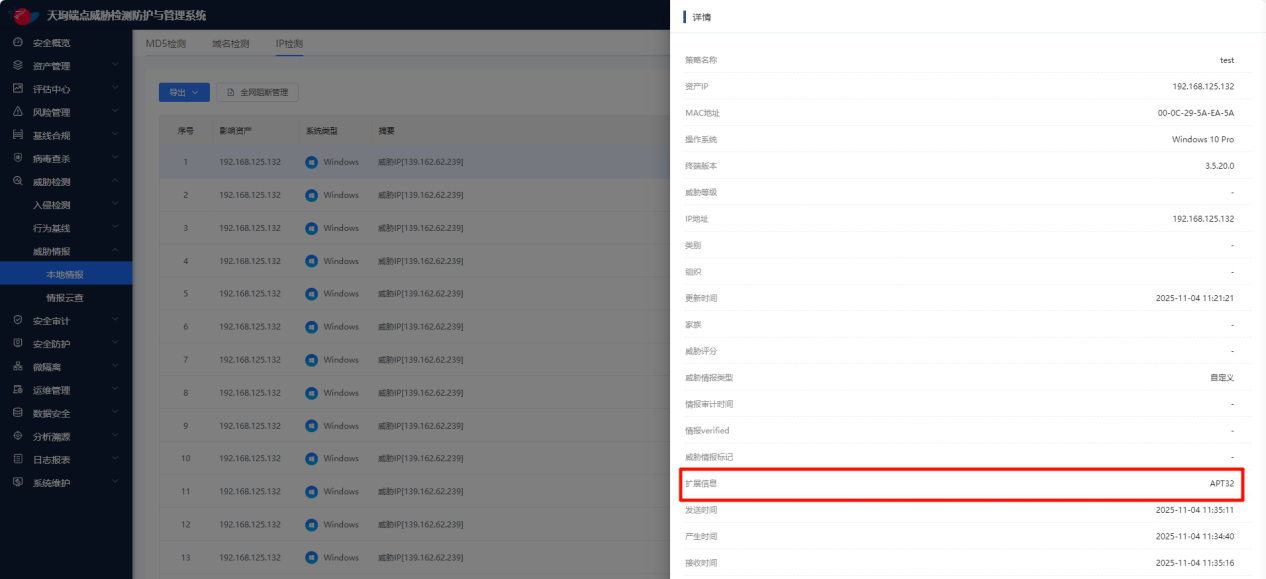1266x579 pixels.
Task: Switch to the 域名检测 tab
Action: 231,44
